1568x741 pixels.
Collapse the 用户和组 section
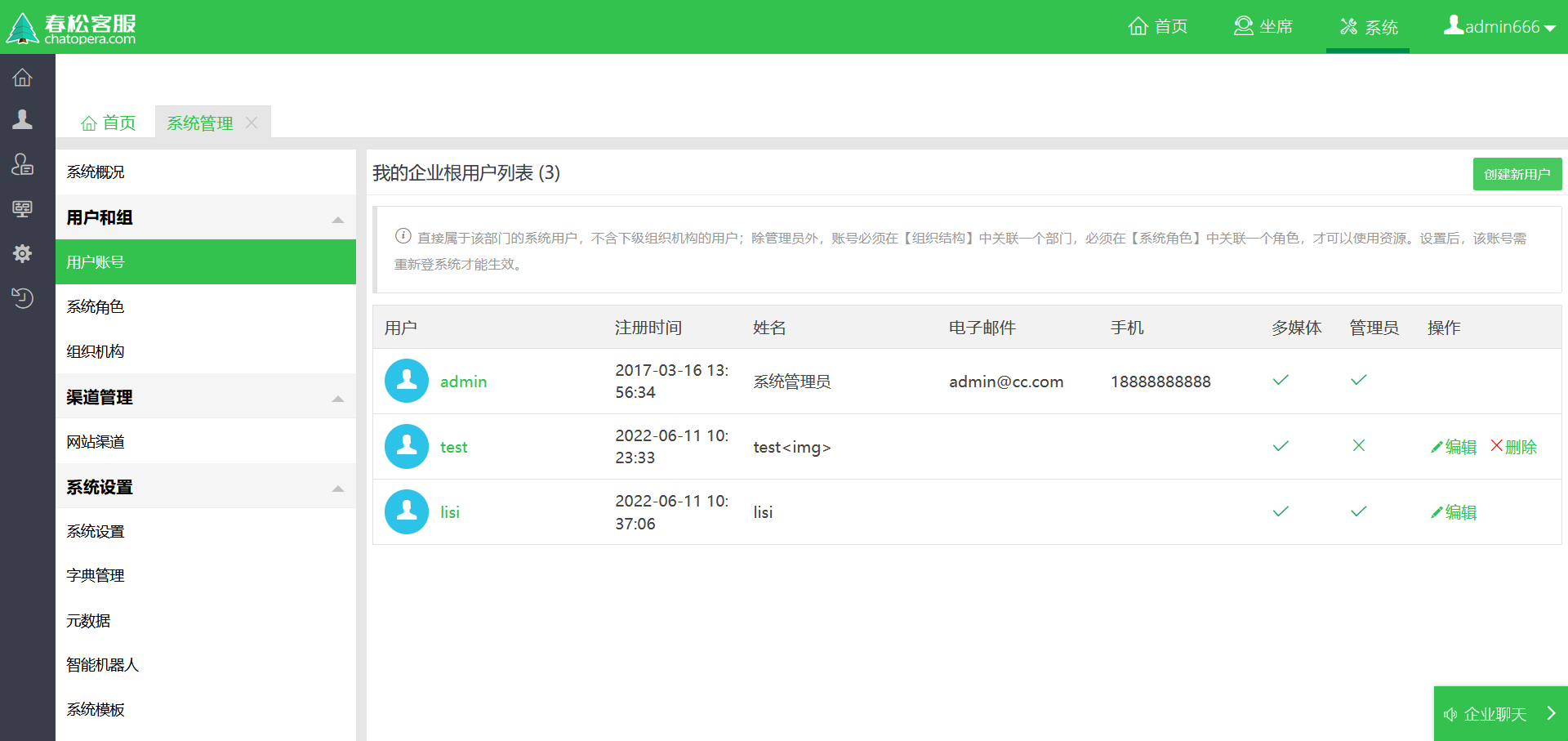pyautogui.click(x=337, y=219)
